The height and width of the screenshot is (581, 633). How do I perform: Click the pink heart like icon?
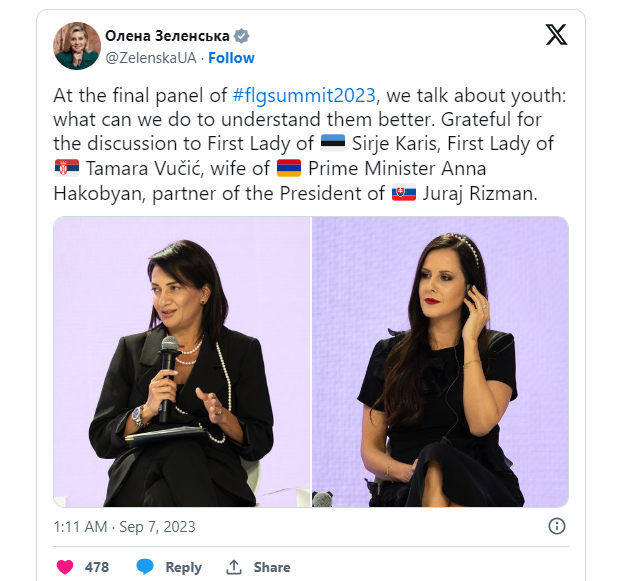pyautogui.click(x=65, y=567)
